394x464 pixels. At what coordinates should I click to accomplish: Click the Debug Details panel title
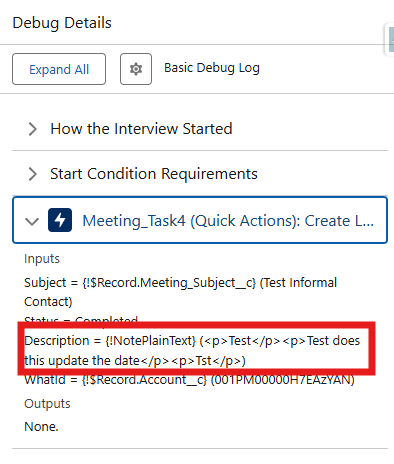(62, 23)
